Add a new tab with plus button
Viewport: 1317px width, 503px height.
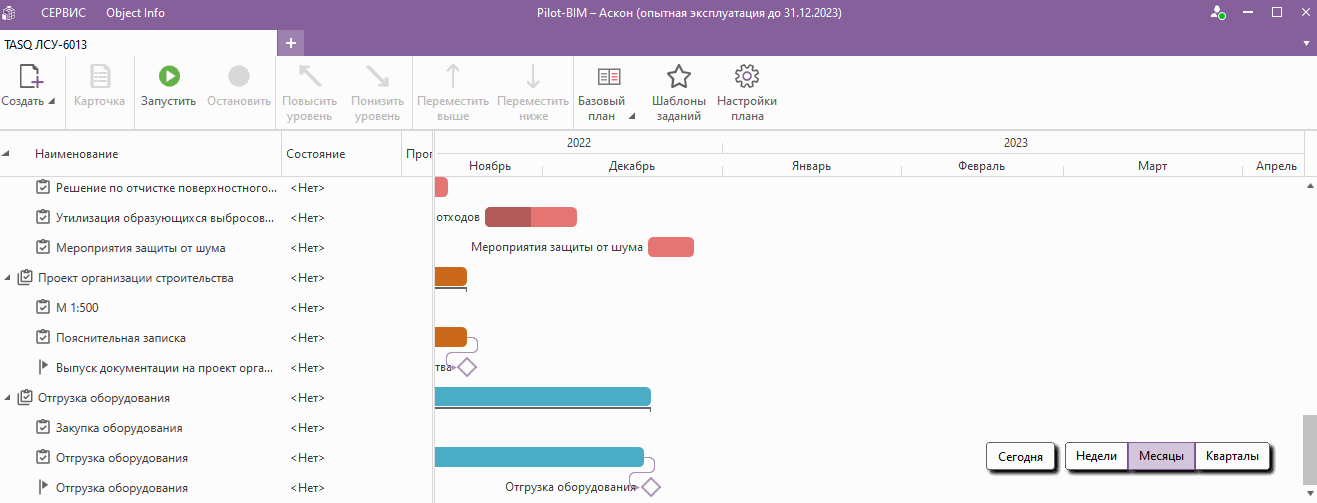click(x=291, y=43)
